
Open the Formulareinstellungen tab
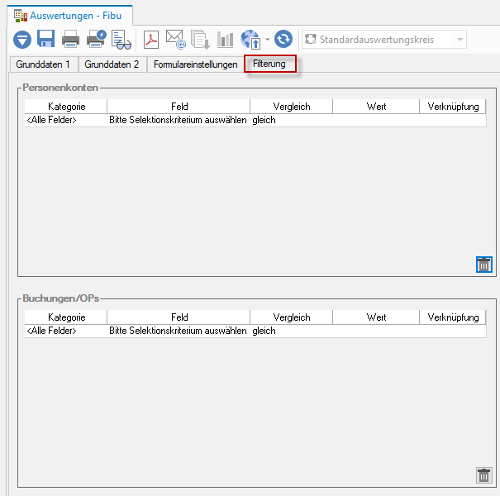coord(196,64)
